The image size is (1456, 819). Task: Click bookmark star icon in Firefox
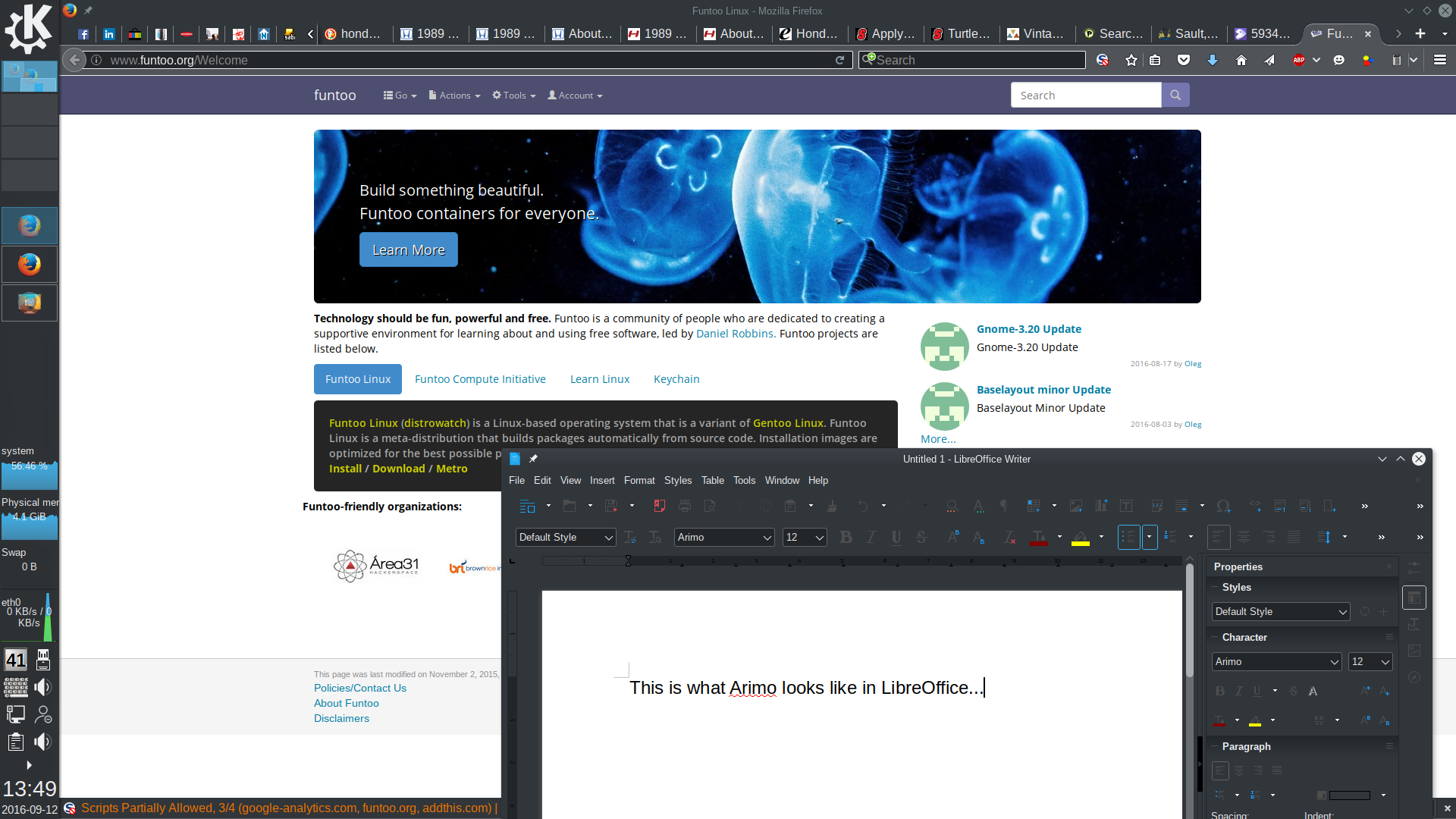coord(1131,60)
